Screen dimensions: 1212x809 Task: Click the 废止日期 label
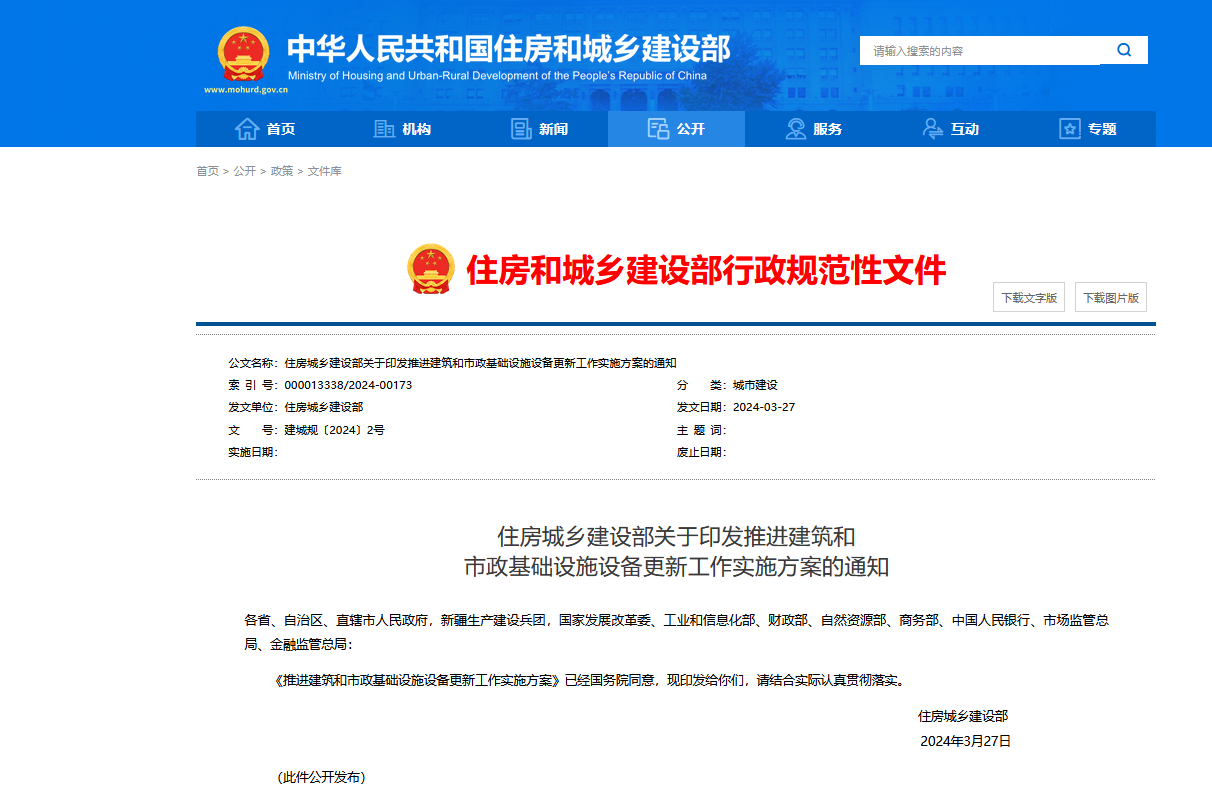pos(702,452)
